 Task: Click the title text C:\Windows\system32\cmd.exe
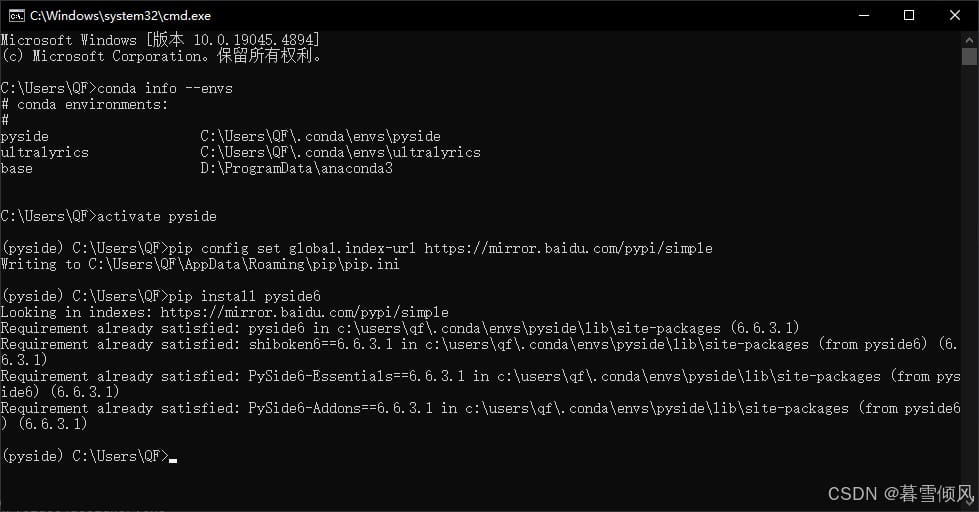coord(121,16)
